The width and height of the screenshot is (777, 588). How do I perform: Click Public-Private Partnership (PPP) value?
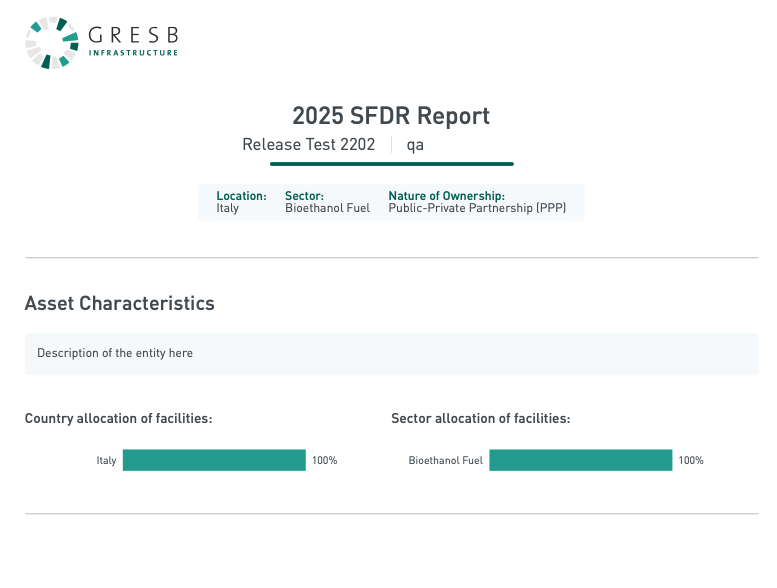tap(477, 208)
